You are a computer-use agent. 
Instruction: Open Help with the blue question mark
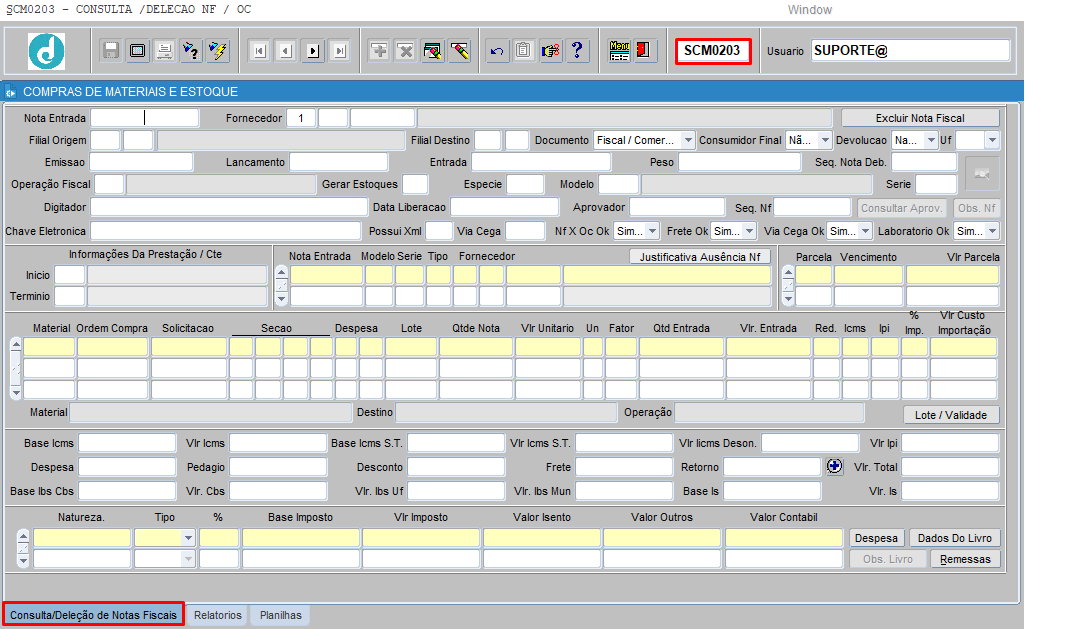pyautogui.click(x=577, y=51)
